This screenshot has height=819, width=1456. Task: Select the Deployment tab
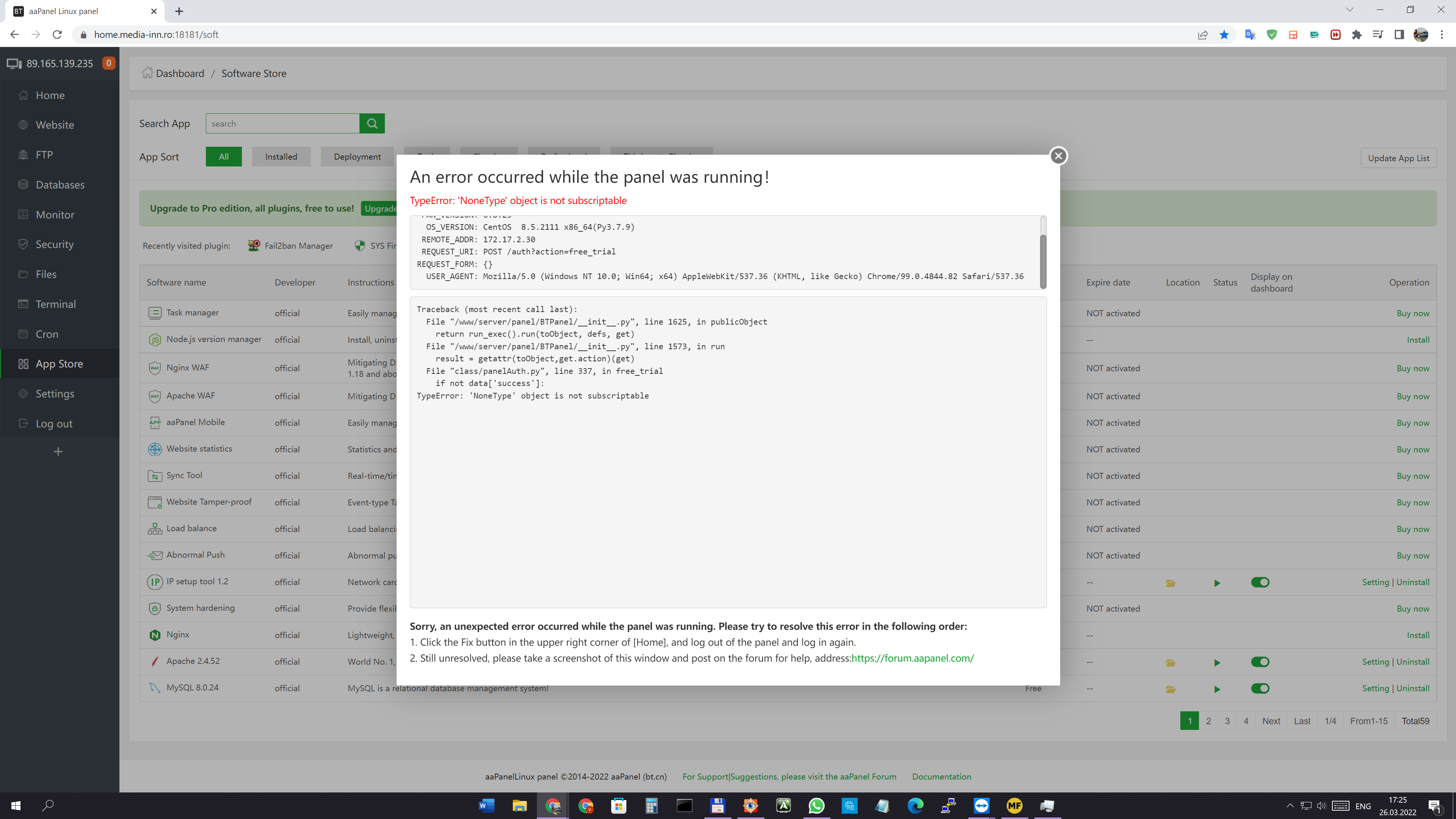357,157
